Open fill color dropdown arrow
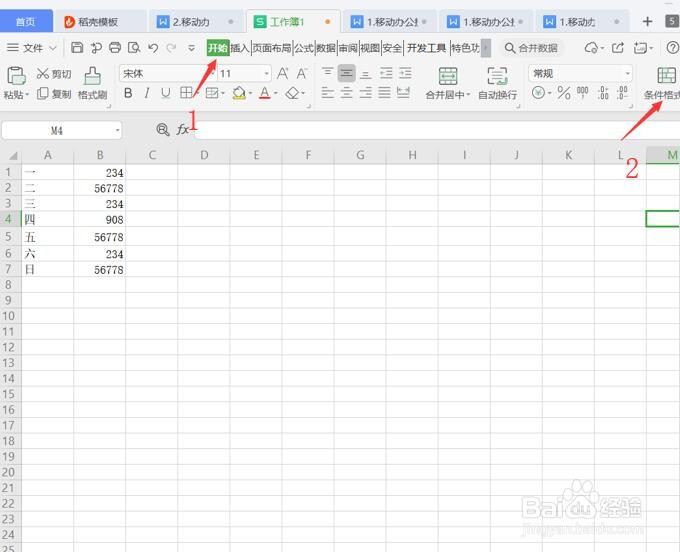Image resolution: width=680 pixels, height=552 pixels. (x=250, y=93)
